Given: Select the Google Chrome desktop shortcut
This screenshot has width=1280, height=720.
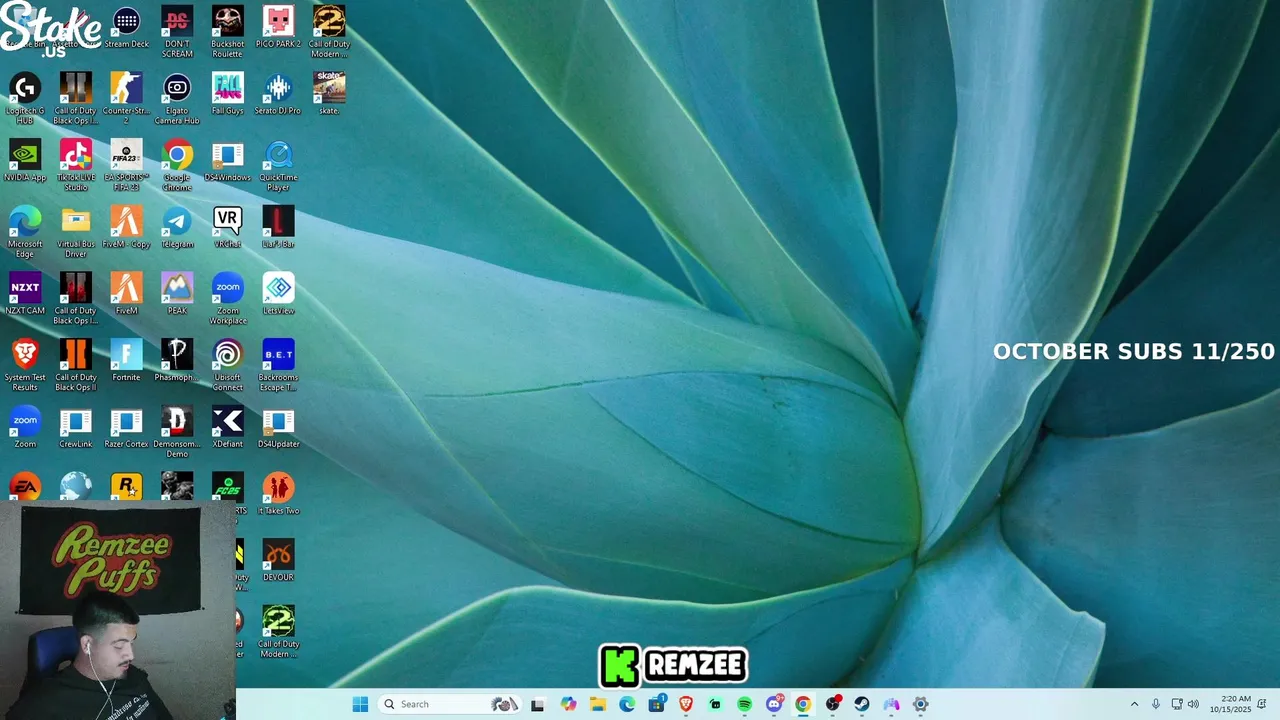Looking at the screenshot, I should pos(177,165).
